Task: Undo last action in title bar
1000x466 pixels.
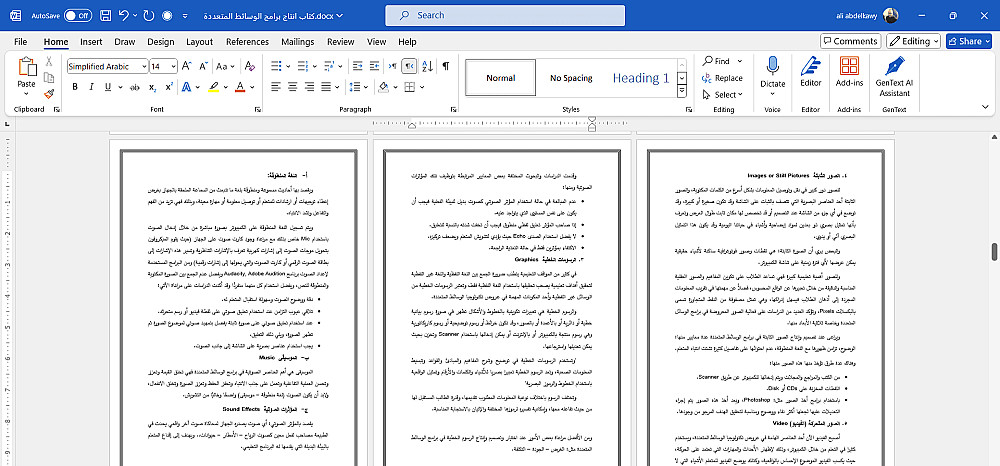Action: click(124, 15)
